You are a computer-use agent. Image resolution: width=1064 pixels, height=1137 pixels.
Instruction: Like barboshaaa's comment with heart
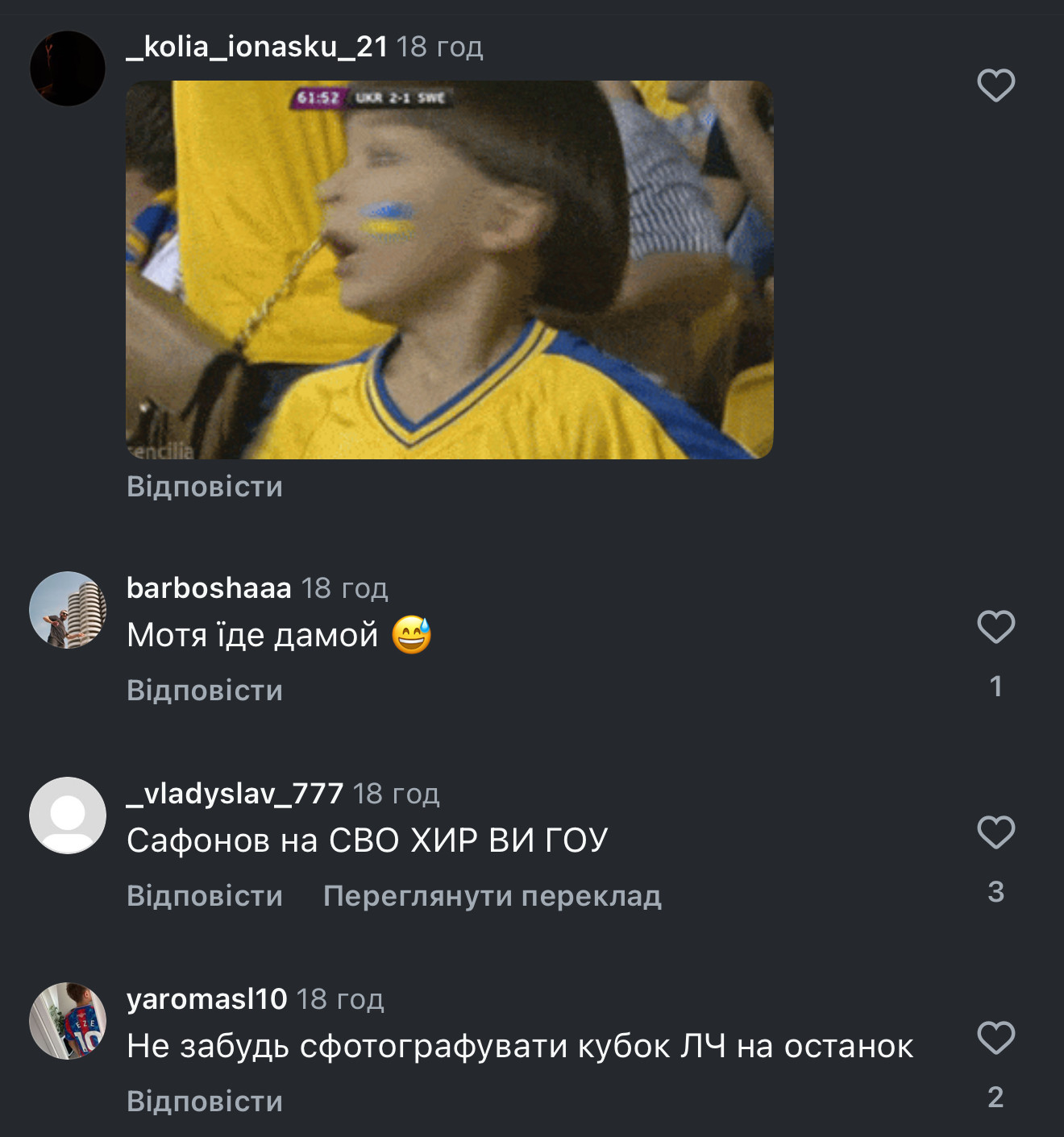995,627
